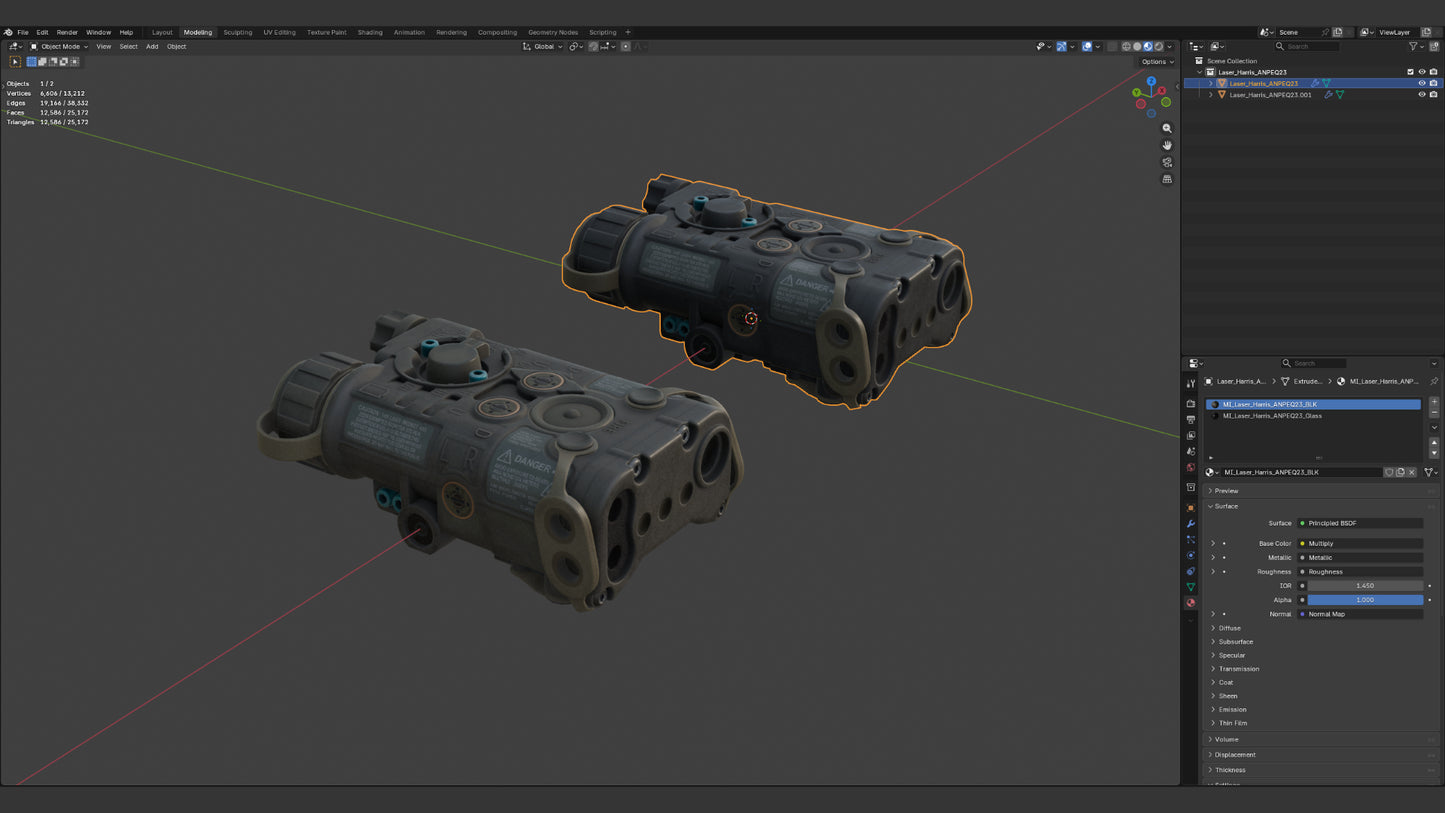Hide Laser_Harris_ANPEQ23 collection eye icon
The width and height of the screenshot is (1445, 813).
click(x=1421, y=72)
